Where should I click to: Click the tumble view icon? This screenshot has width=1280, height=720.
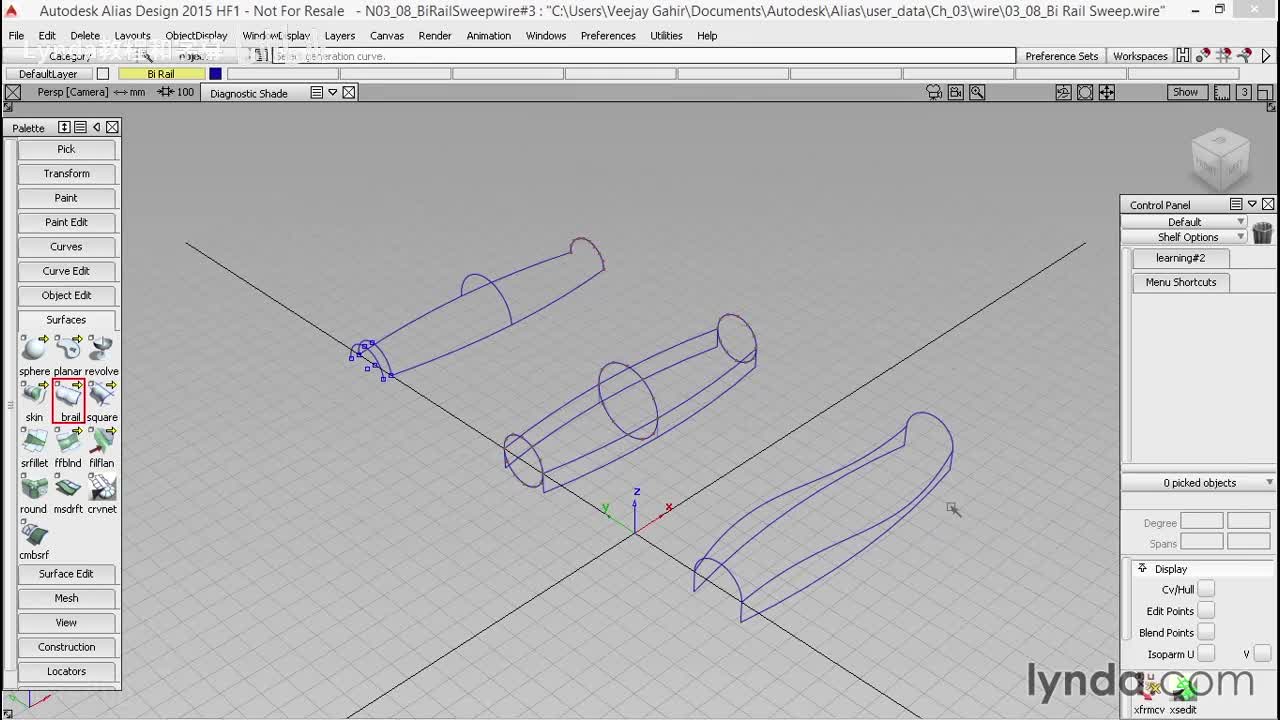point(1063,92)
